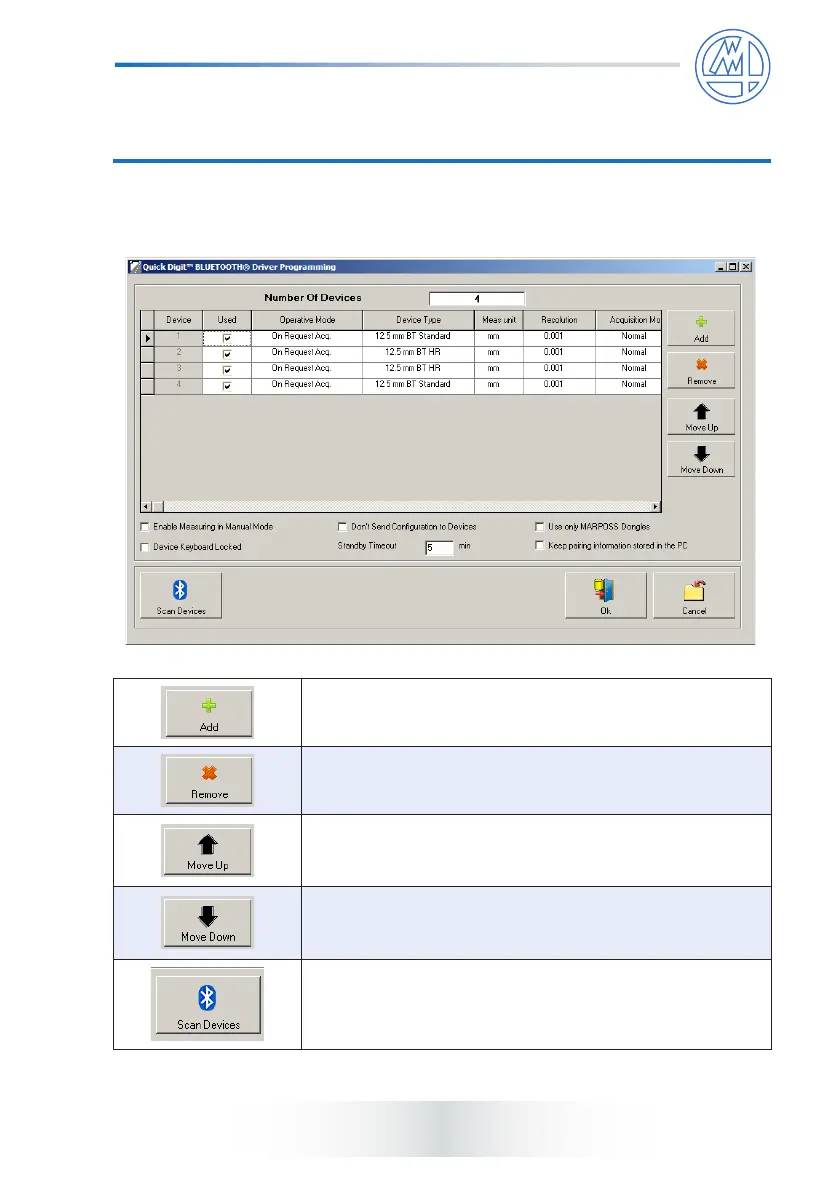Click the Move Up image in the description table
Screen dimensions: 839x1191
(207, 851)
